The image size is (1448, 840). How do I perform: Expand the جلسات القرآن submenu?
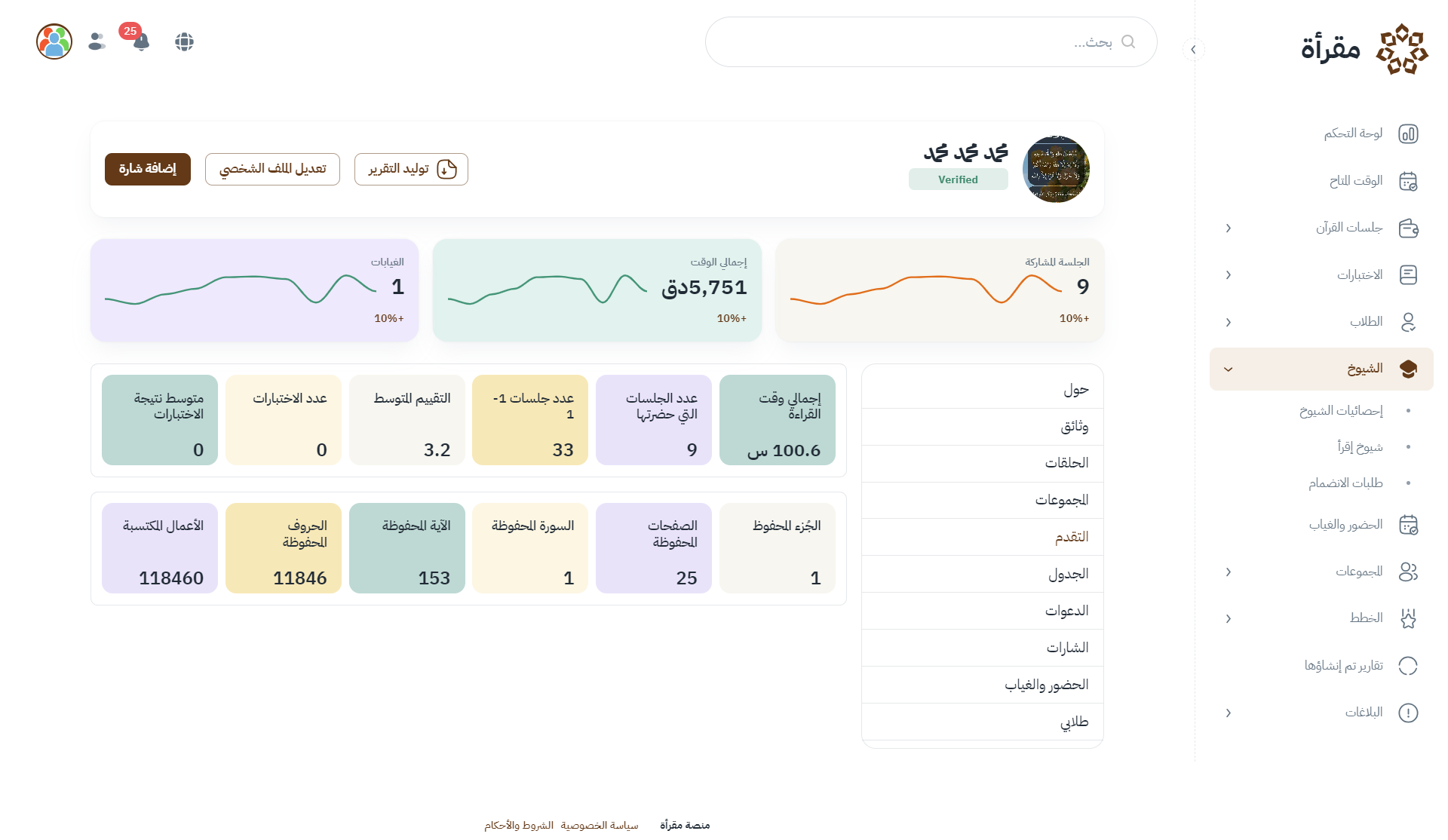point(1229,228)
